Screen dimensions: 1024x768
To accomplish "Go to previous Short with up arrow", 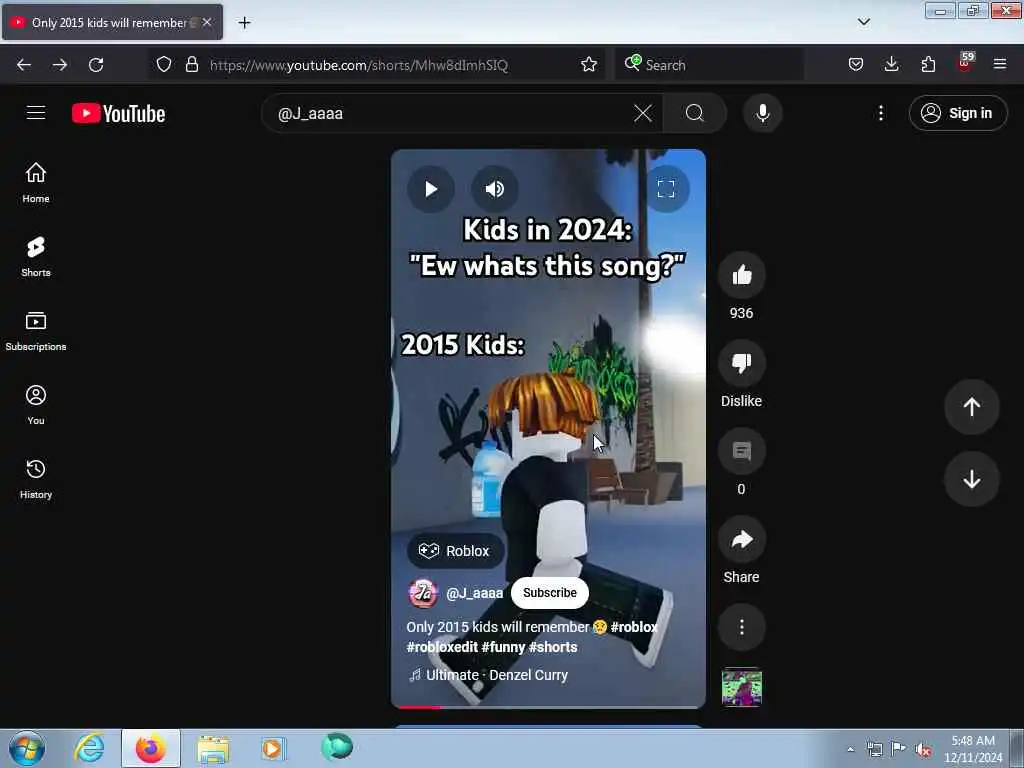I will [x=971, y=407].
